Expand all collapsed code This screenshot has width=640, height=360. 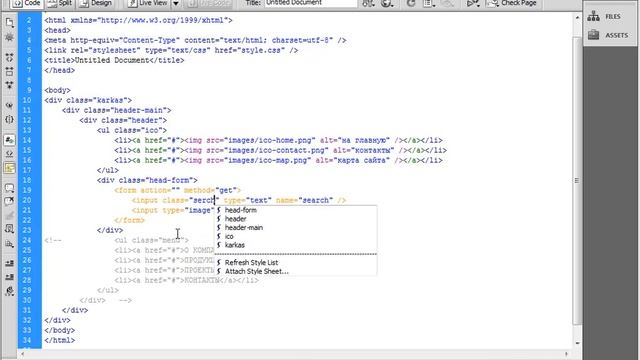click(9, 85)
